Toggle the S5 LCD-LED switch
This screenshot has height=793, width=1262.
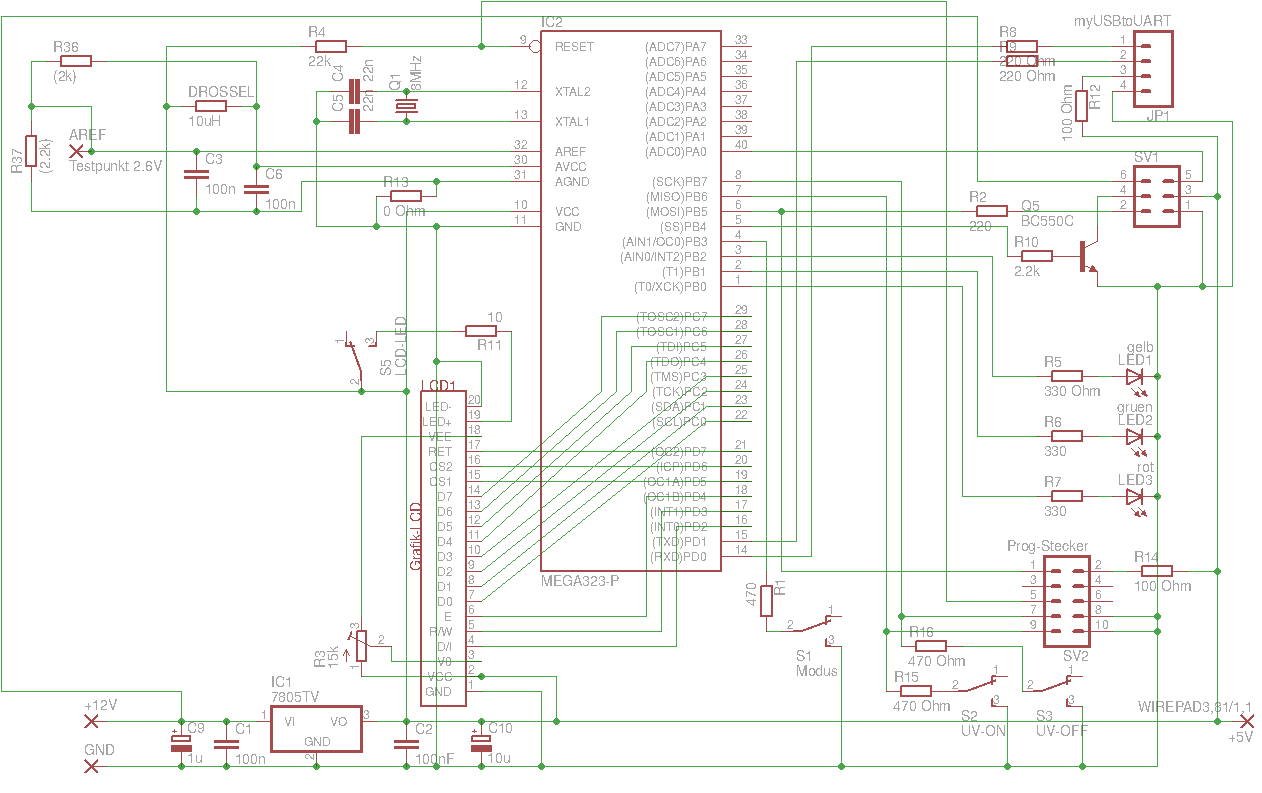point(355,360)
